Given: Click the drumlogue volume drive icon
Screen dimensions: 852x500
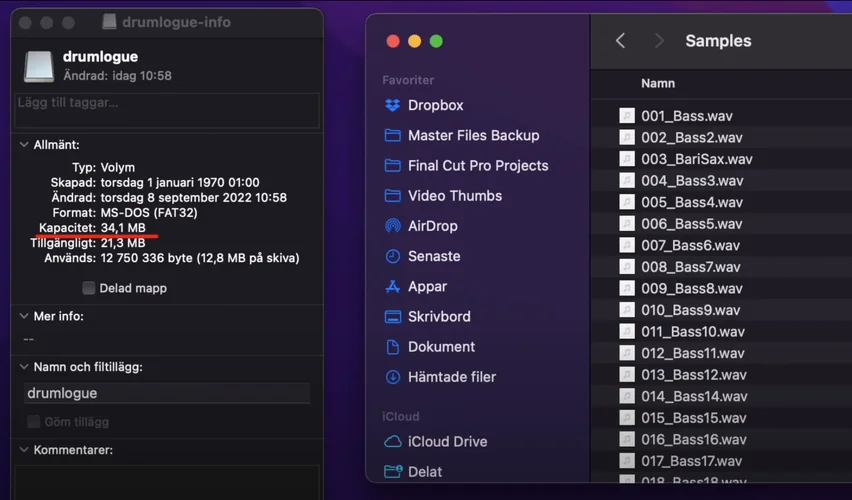Looking at the screenshot, I should 39,66.
